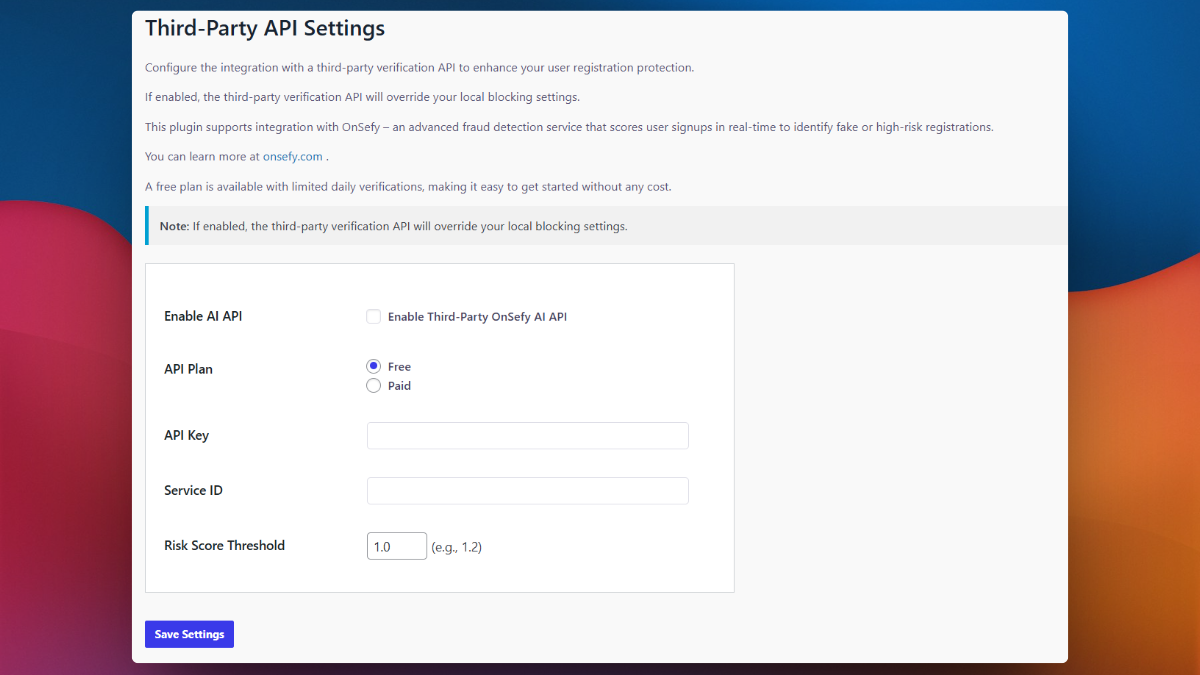The height and width of the screenshot is (675, 1200).
Task: Click the Third-Party API Settings heading
Action: [265, 28]
